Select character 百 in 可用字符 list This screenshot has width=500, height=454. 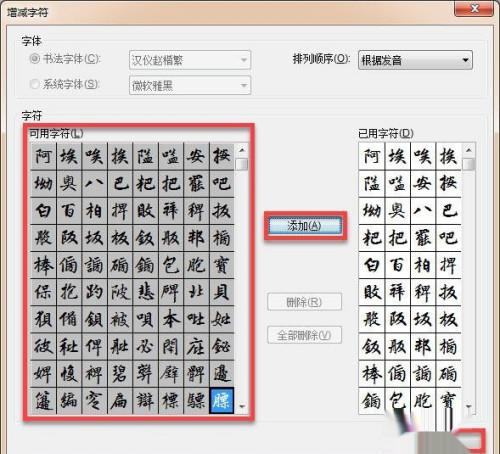coord(69,211)
